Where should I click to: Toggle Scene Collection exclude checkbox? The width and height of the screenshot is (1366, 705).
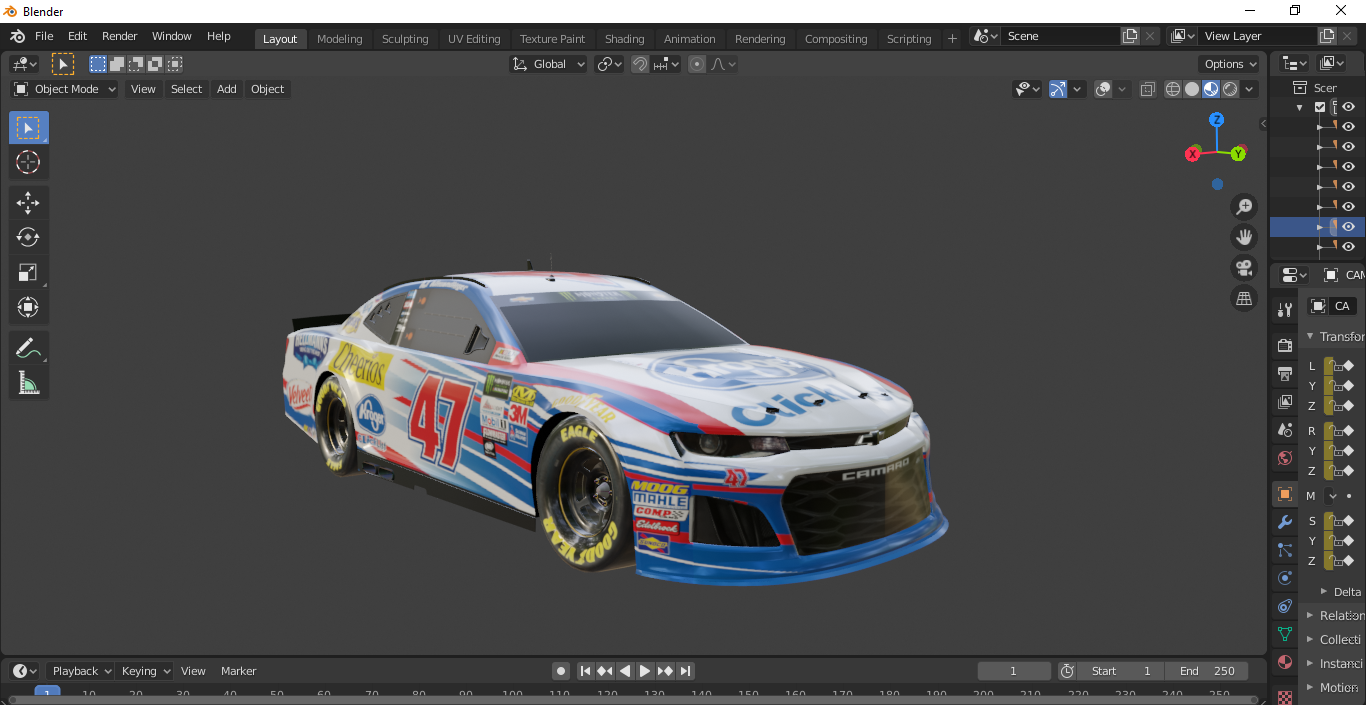[1320, 107]
